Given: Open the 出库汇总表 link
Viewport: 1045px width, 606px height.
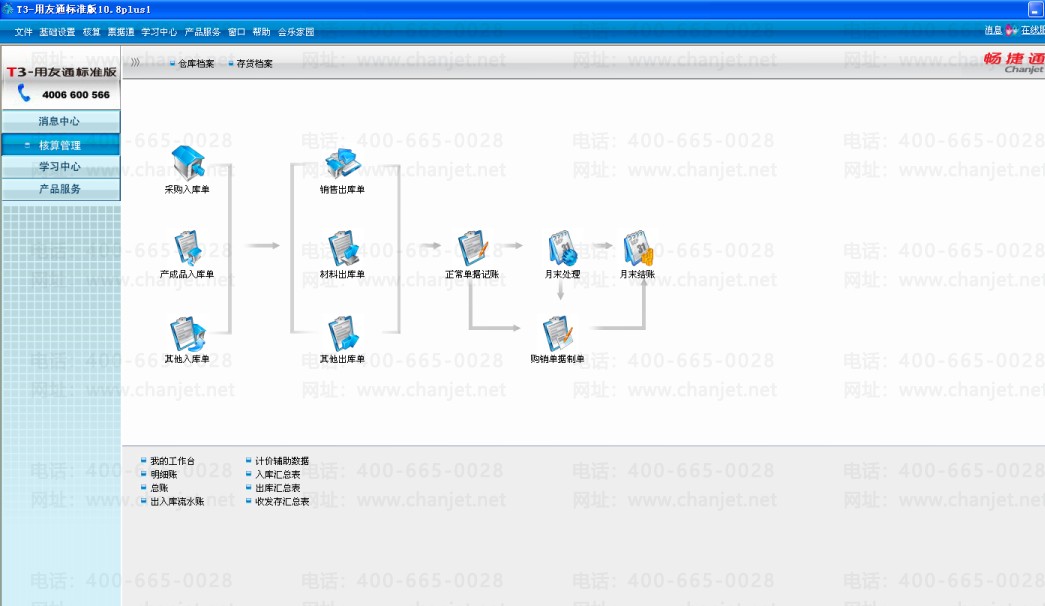Looking at the screenshot, I should click(x=277, y=487).
